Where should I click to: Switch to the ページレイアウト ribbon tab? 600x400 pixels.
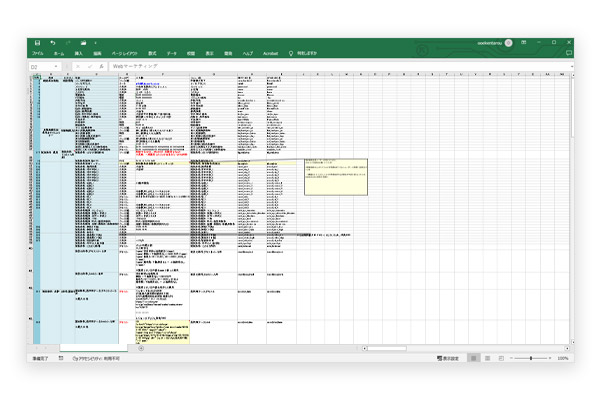click(x=124, y=53)
